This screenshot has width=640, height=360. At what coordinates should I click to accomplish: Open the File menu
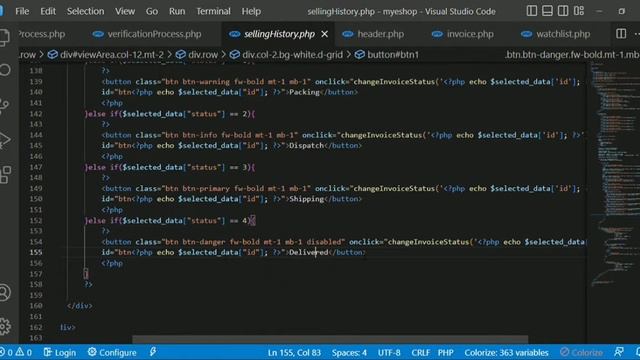(x=22, y=11)
